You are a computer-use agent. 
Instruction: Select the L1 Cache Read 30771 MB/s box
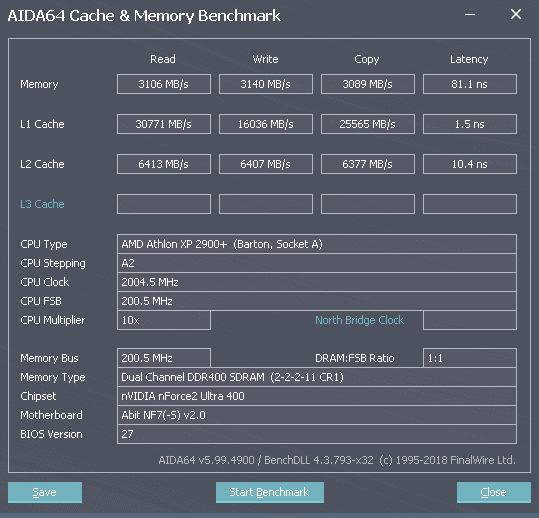click(164, 124)
